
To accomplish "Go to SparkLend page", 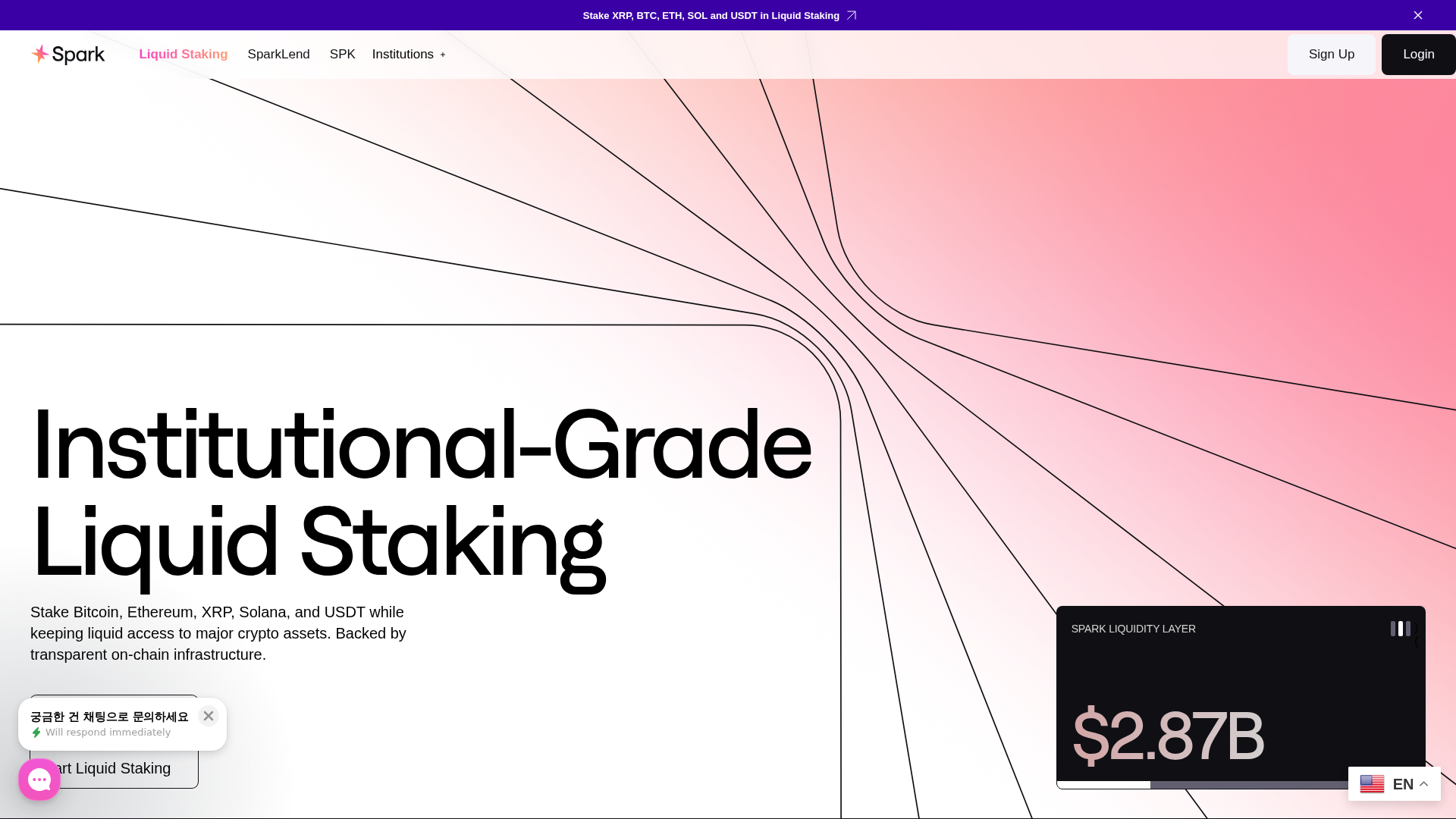I will (278, 55).
